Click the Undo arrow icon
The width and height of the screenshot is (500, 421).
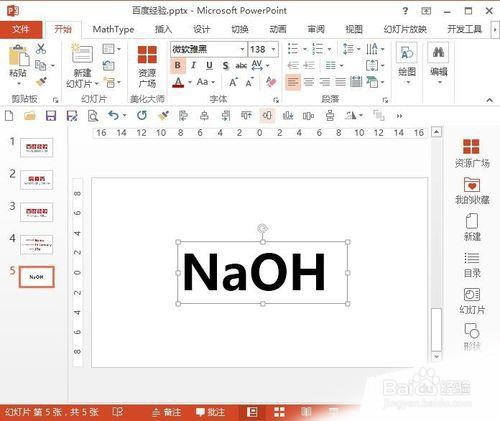(x=114, y=116)
